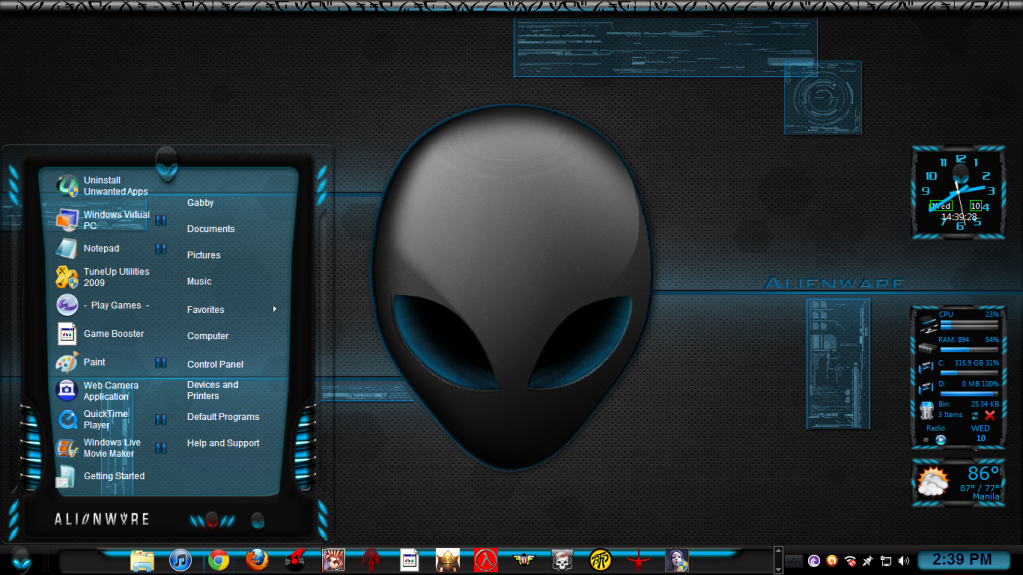This screenshot has height=575, width=1023.
Task: Click the C: drive usage bar
Action: tap(968, 373)
